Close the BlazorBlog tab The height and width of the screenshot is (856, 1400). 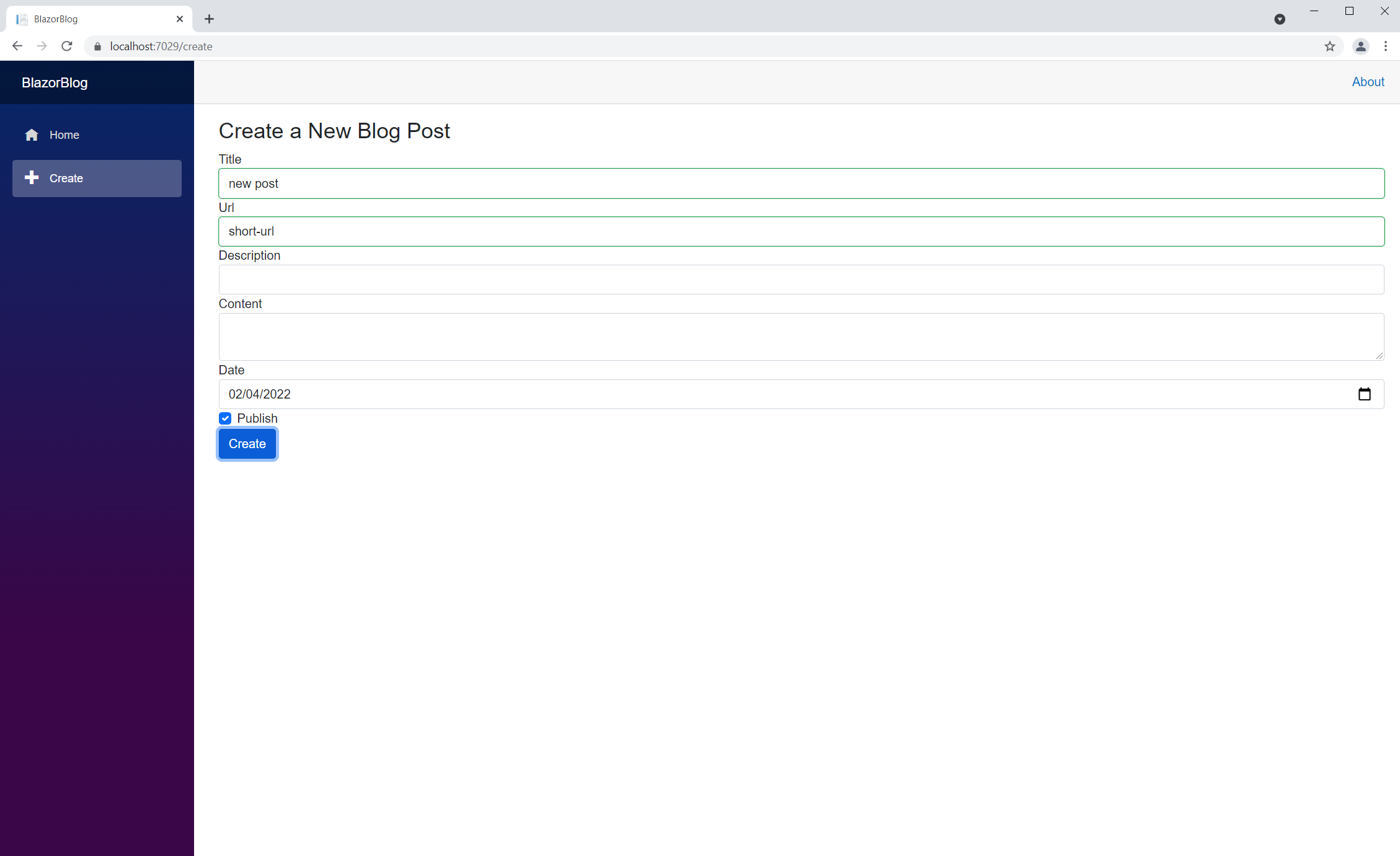click(x=180, y=19)
